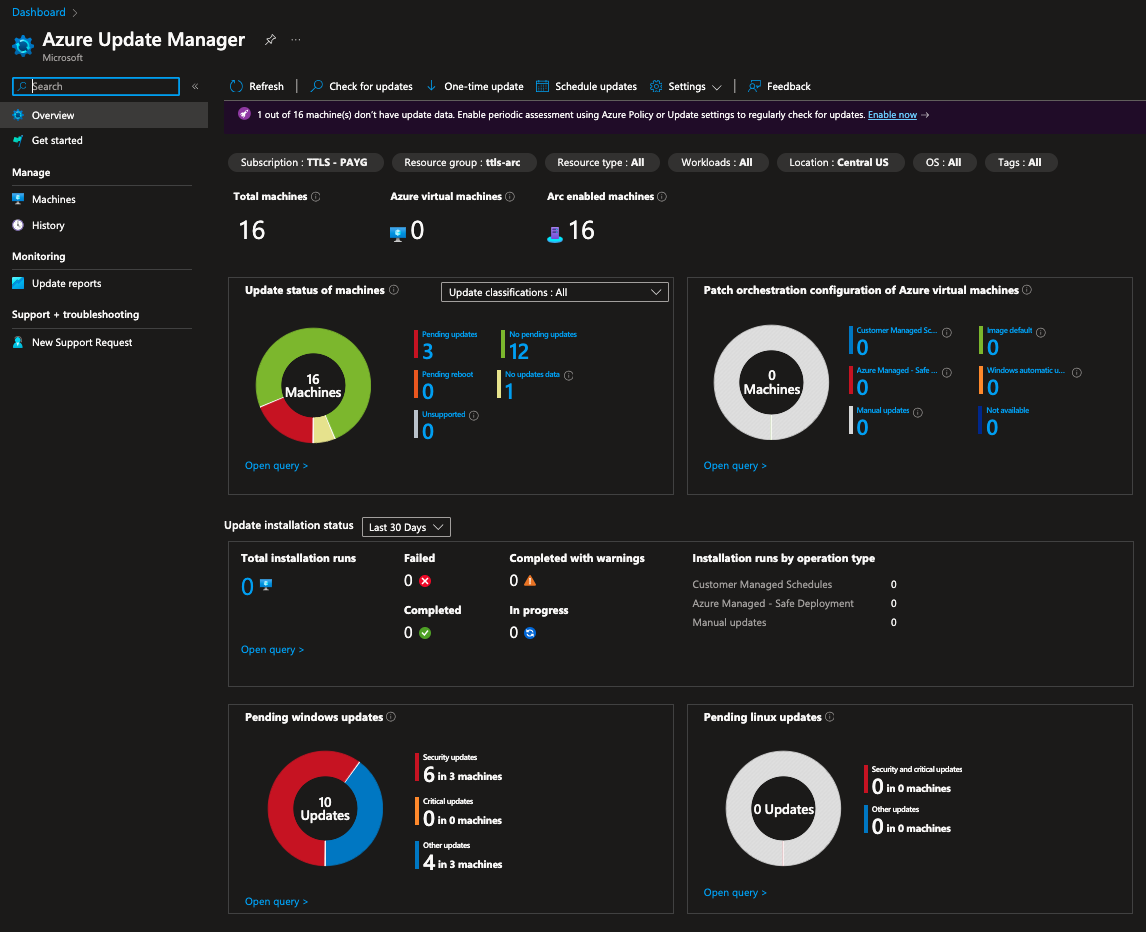Viewport: 1146px width, 932px height.
Task: Show info for Pending windows updates
Action: click(391, 717)
